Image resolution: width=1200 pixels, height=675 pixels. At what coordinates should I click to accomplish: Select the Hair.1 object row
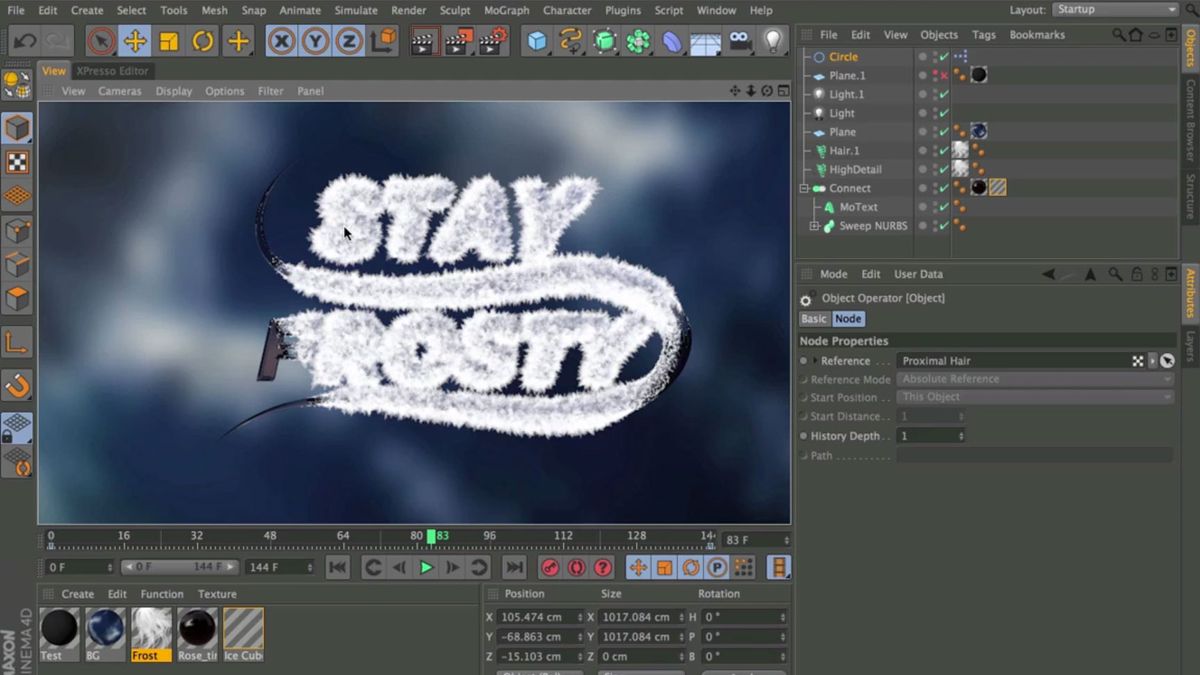(x=844, y=151)
